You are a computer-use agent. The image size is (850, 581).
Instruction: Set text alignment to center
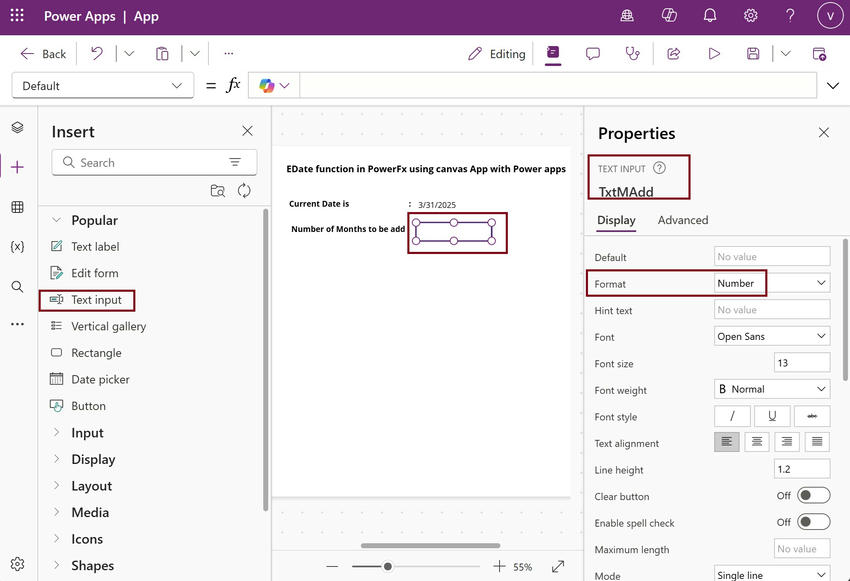click(x=757, y=442)
